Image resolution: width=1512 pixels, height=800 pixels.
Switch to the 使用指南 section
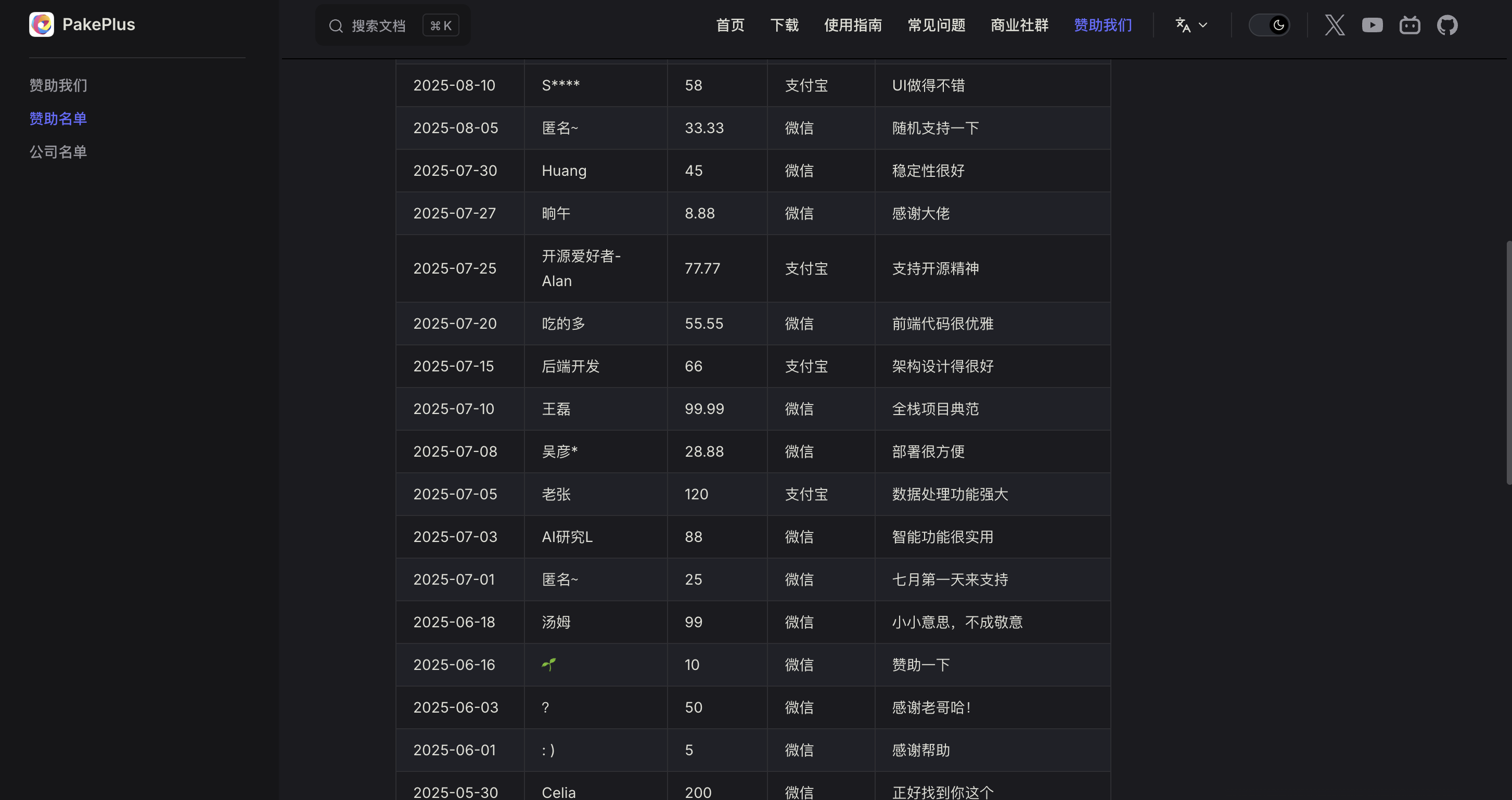pyautogui.click(x=853, y=24)
